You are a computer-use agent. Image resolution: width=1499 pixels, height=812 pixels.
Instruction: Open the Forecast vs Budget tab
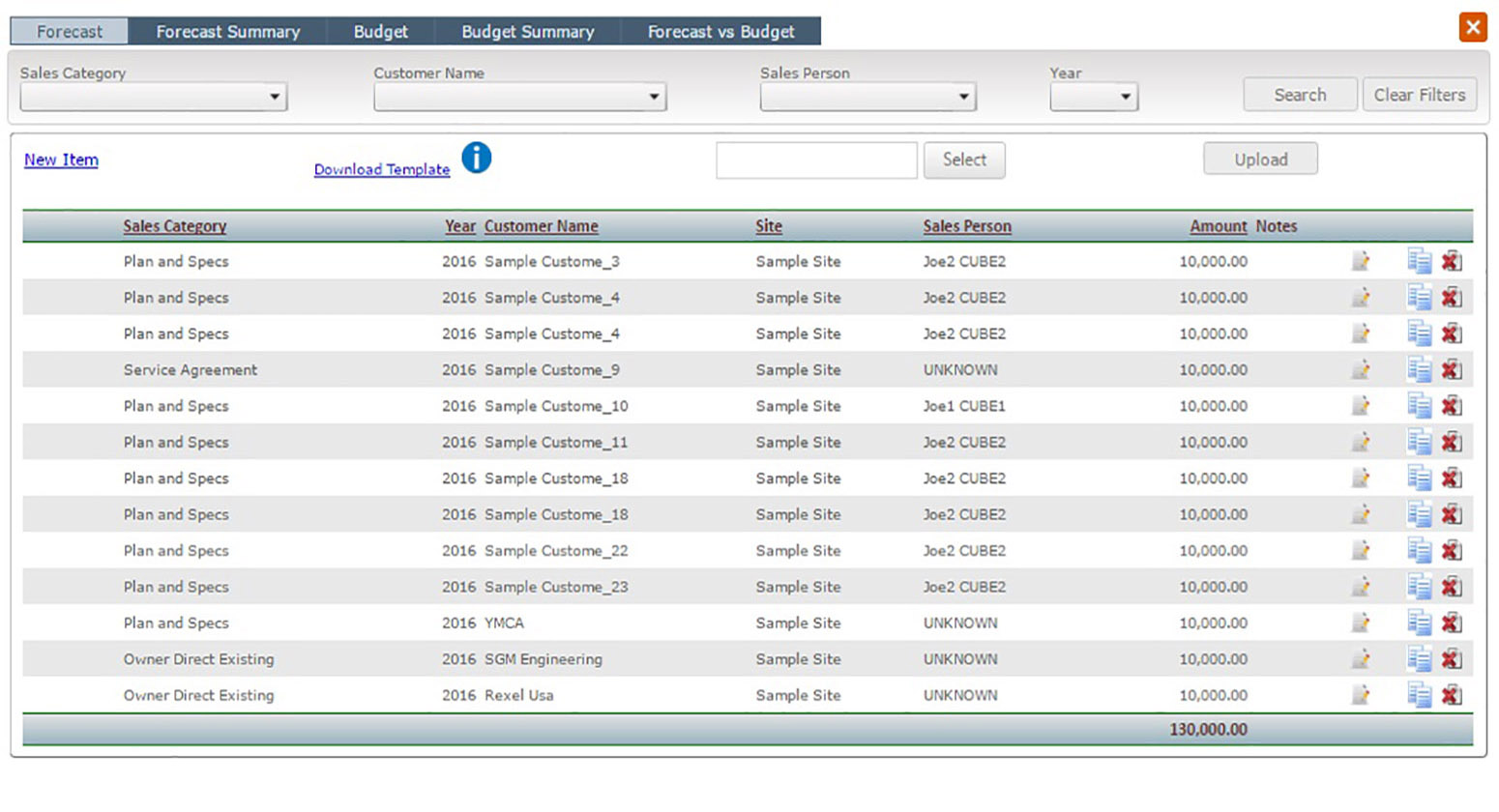[x=720, y=32]
